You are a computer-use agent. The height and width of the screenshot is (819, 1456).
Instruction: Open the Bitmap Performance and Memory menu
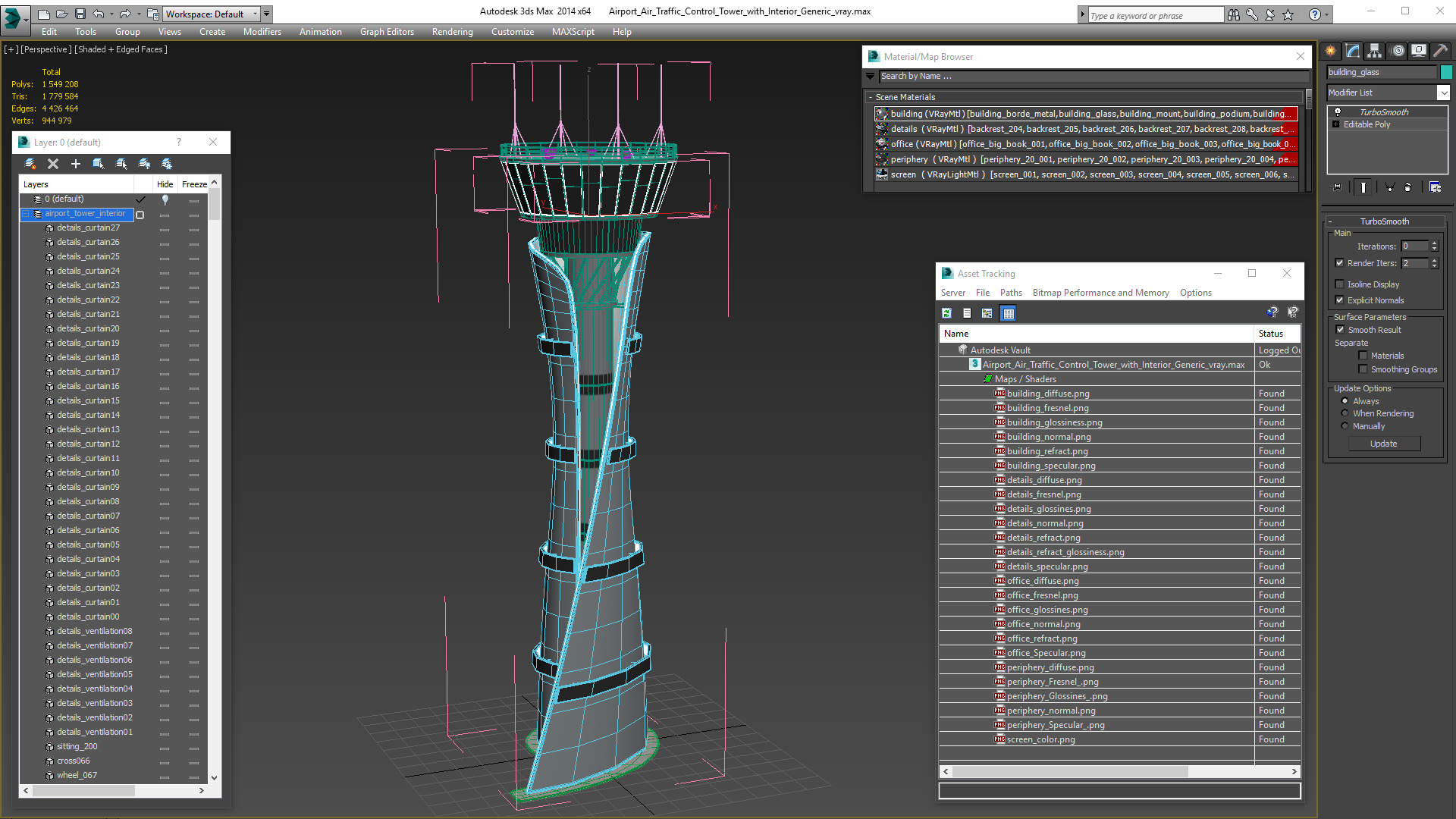pos(1100,293)
